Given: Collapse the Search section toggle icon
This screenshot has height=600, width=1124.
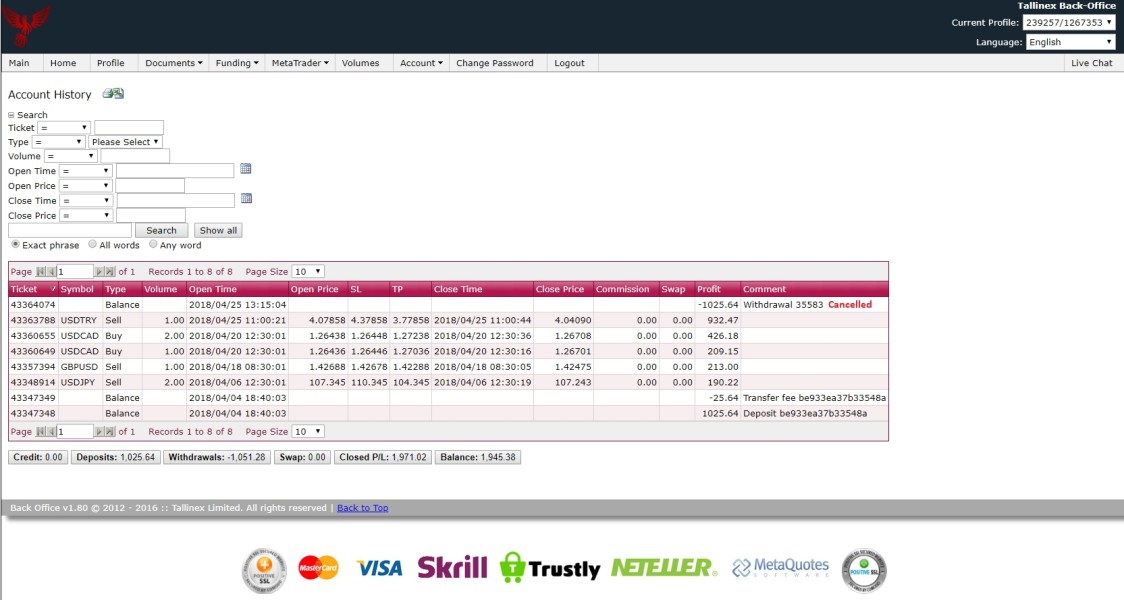Looking at the screenshot, I should [x=11, y=115].
